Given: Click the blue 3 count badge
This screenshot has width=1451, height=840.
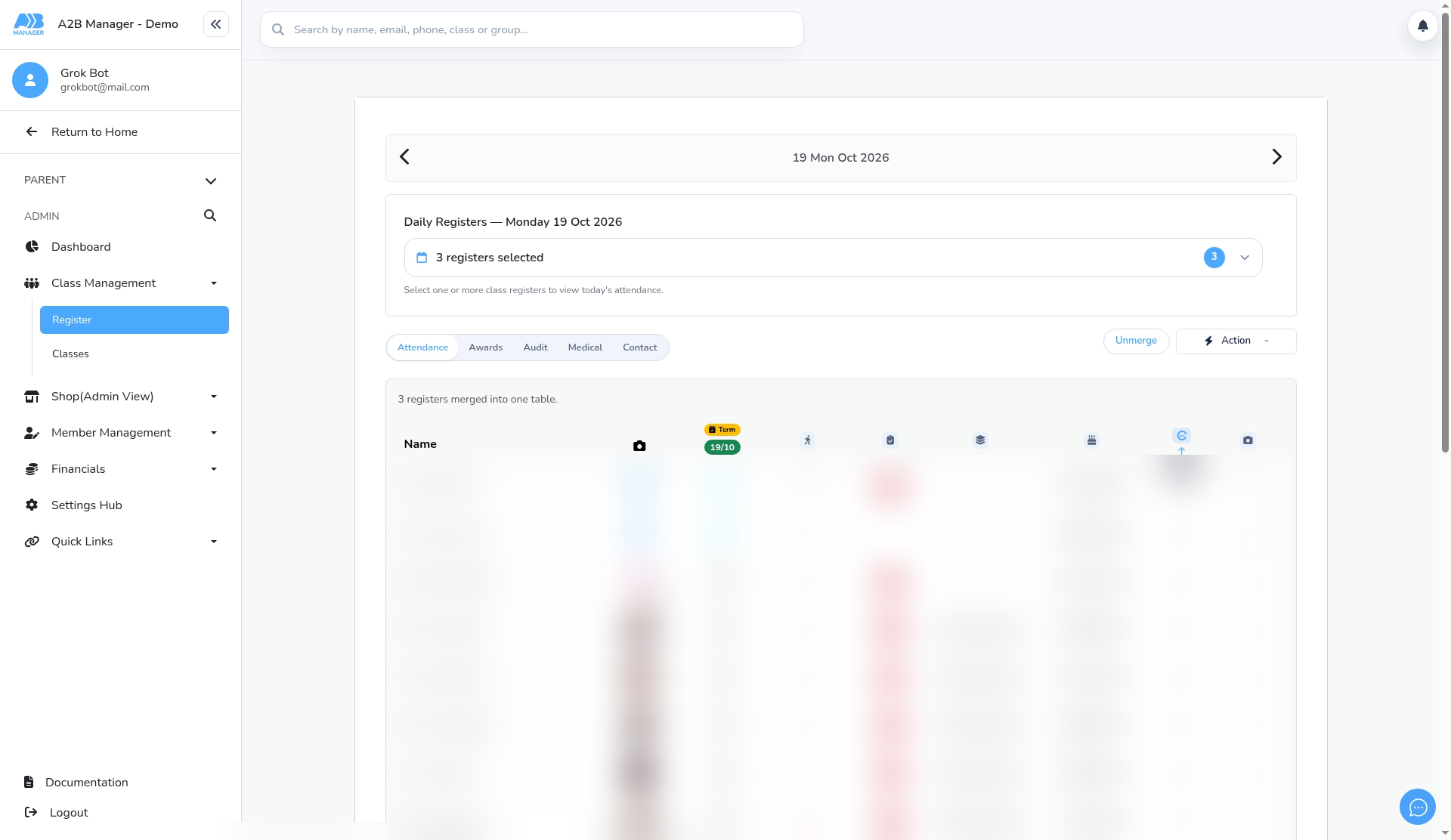Looking at the screenshot, I should click(1214, 258).
